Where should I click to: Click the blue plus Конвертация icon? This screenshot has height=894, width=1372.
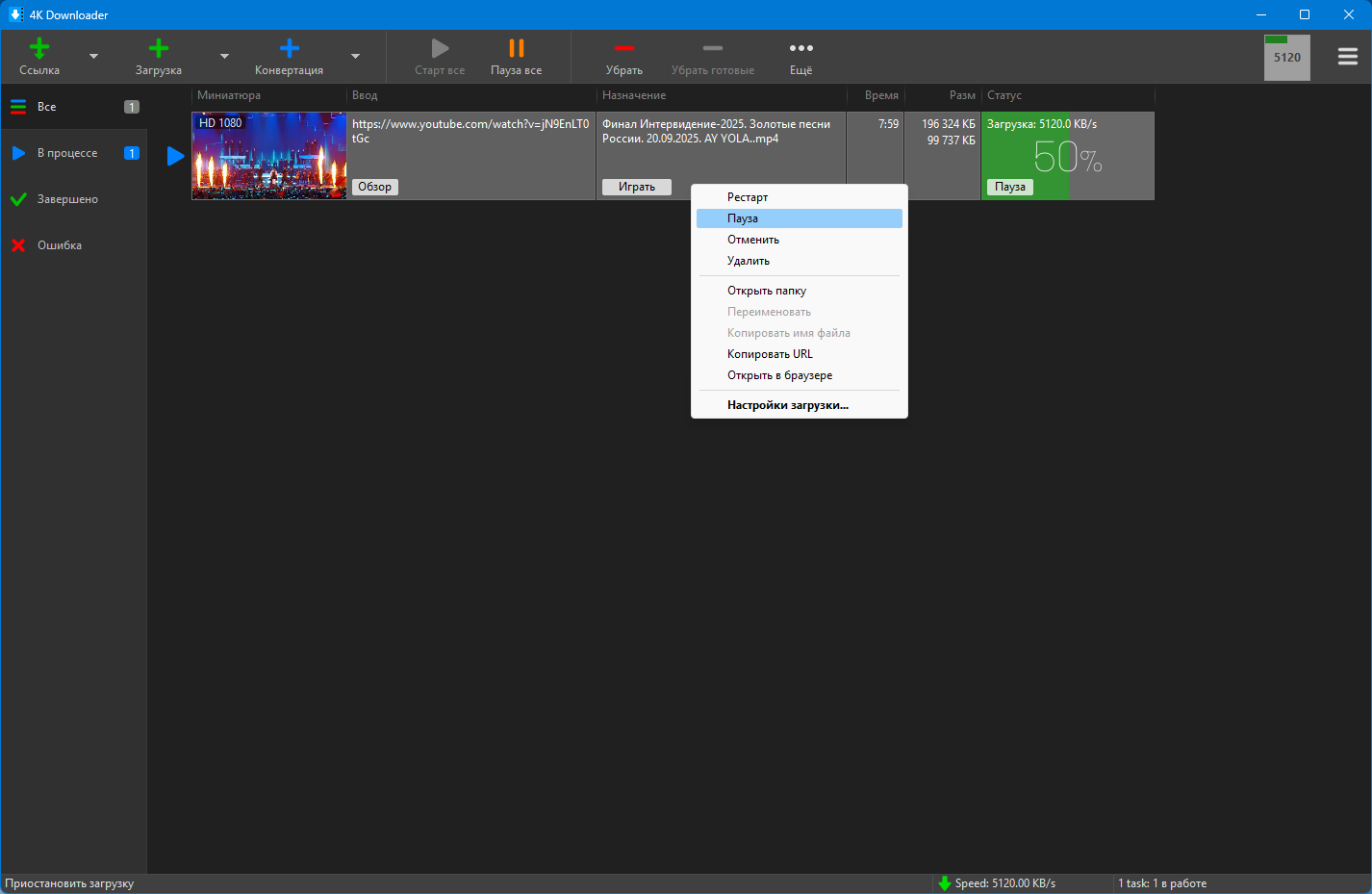click(289, 49)
